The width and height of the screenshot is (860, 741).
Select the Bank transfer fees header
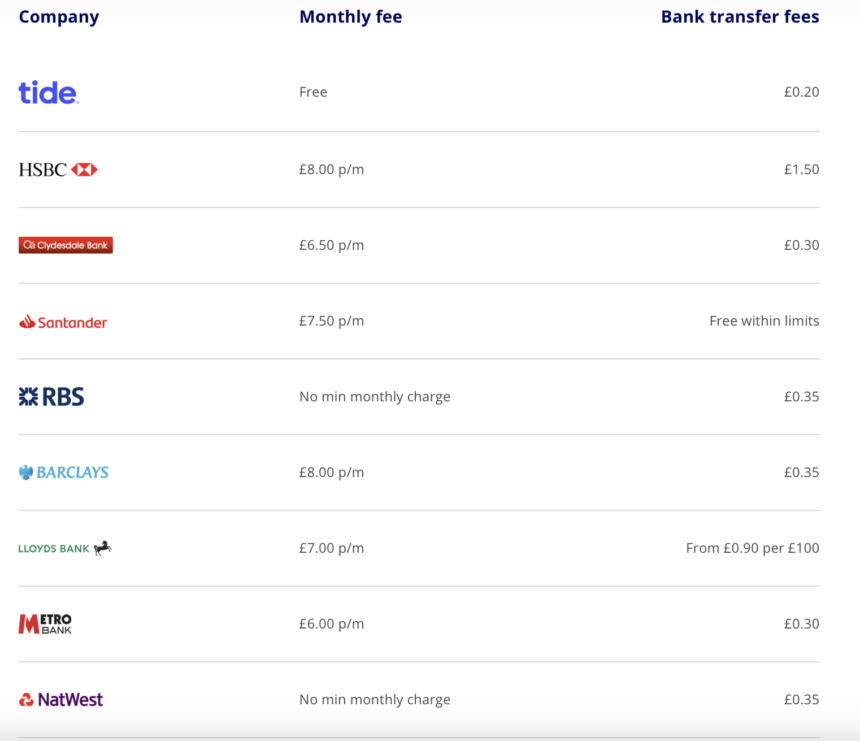click(739, 17)
